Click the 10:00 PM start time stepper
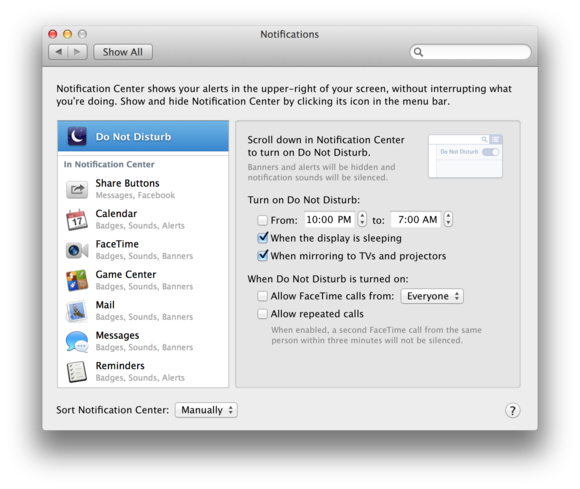The height and width of the screenshot is (489, 580). [362, 219]
